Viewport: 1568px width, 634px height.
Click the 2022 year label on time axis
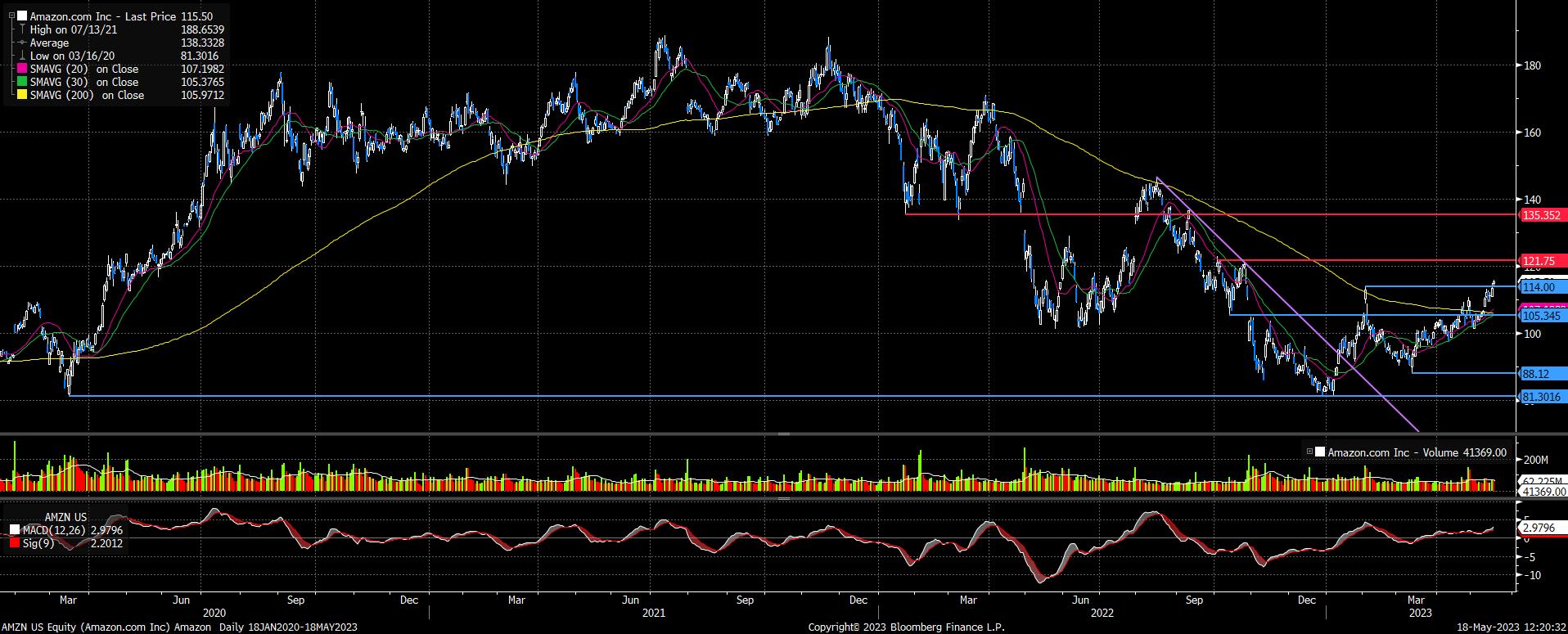point(1102,613)
